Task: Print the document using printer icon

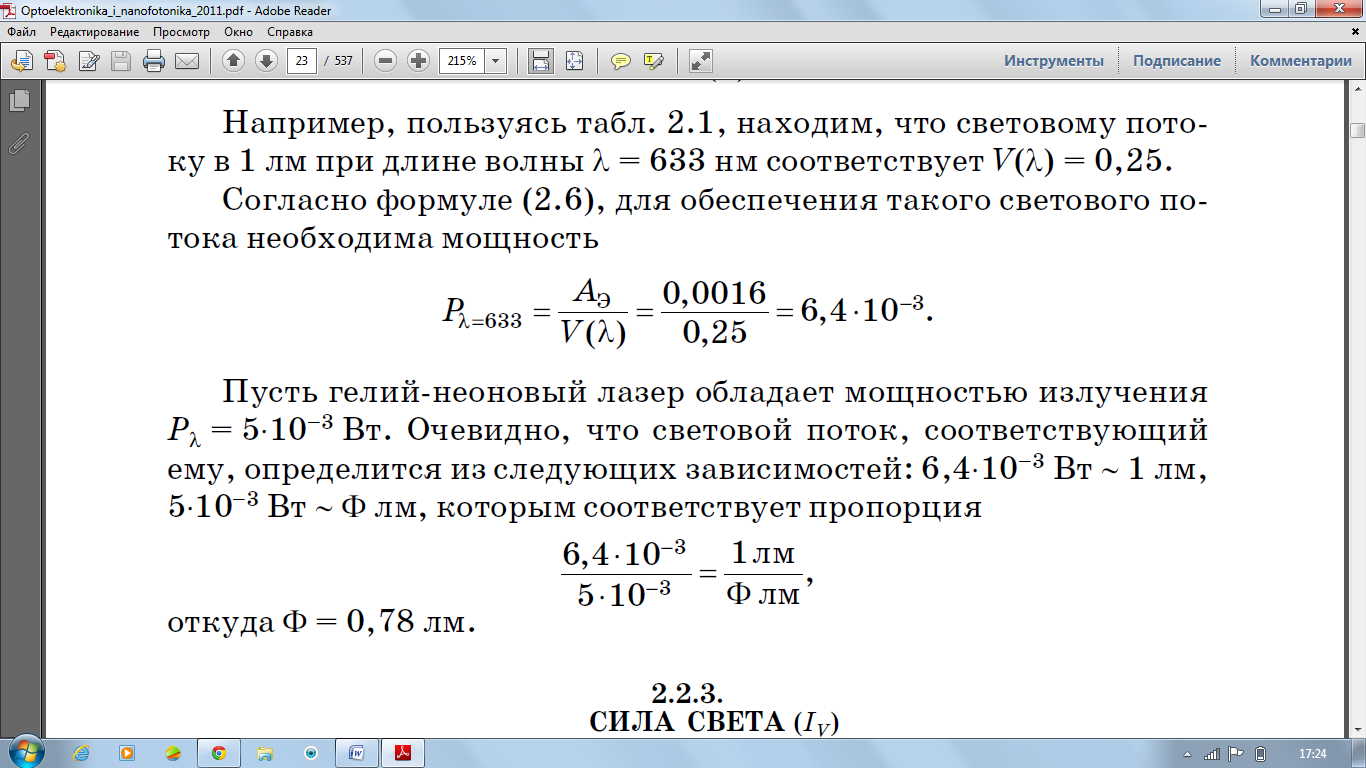Action: pos(154,61)
